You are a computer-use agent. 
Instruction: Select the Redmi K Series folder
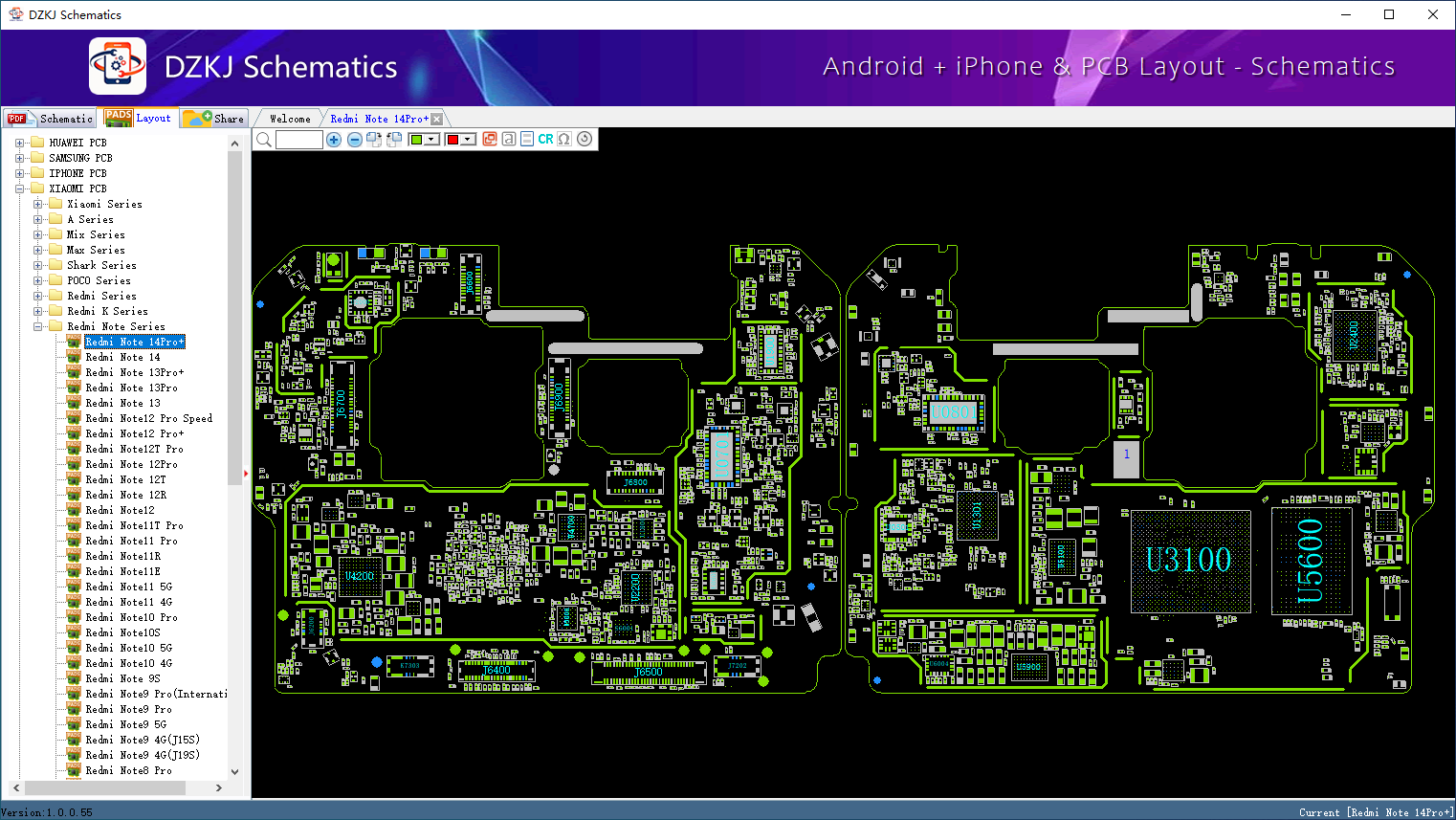click(107, 311)
